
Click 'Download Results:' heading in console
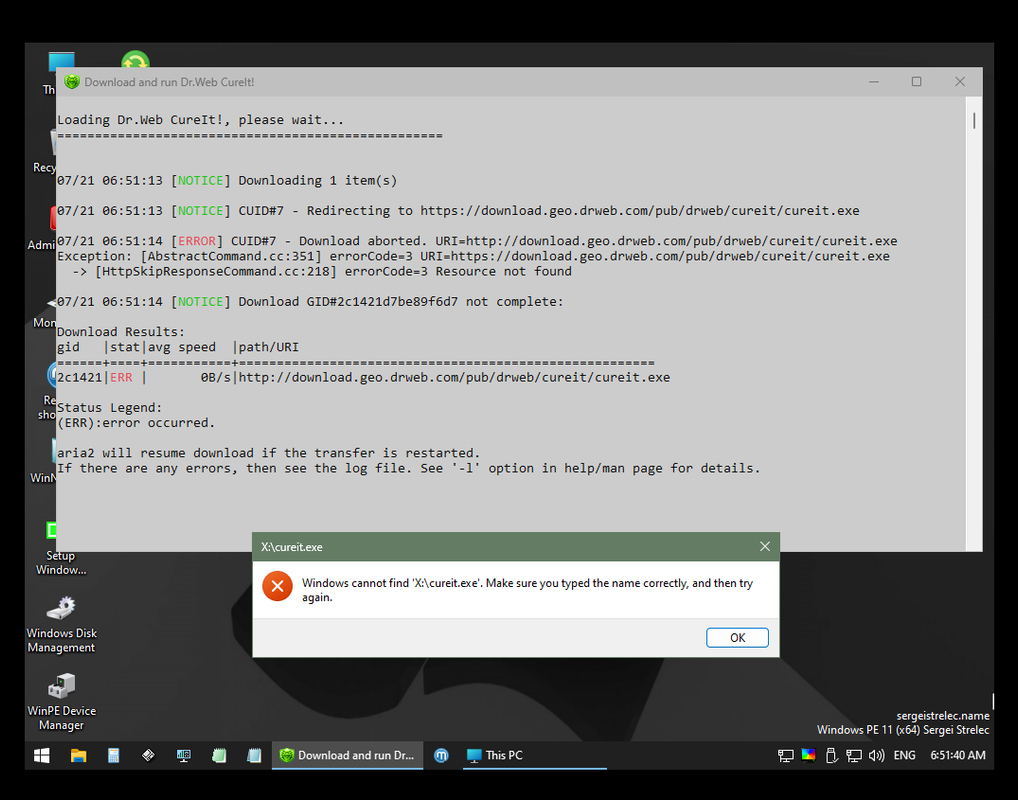(121, 332)
